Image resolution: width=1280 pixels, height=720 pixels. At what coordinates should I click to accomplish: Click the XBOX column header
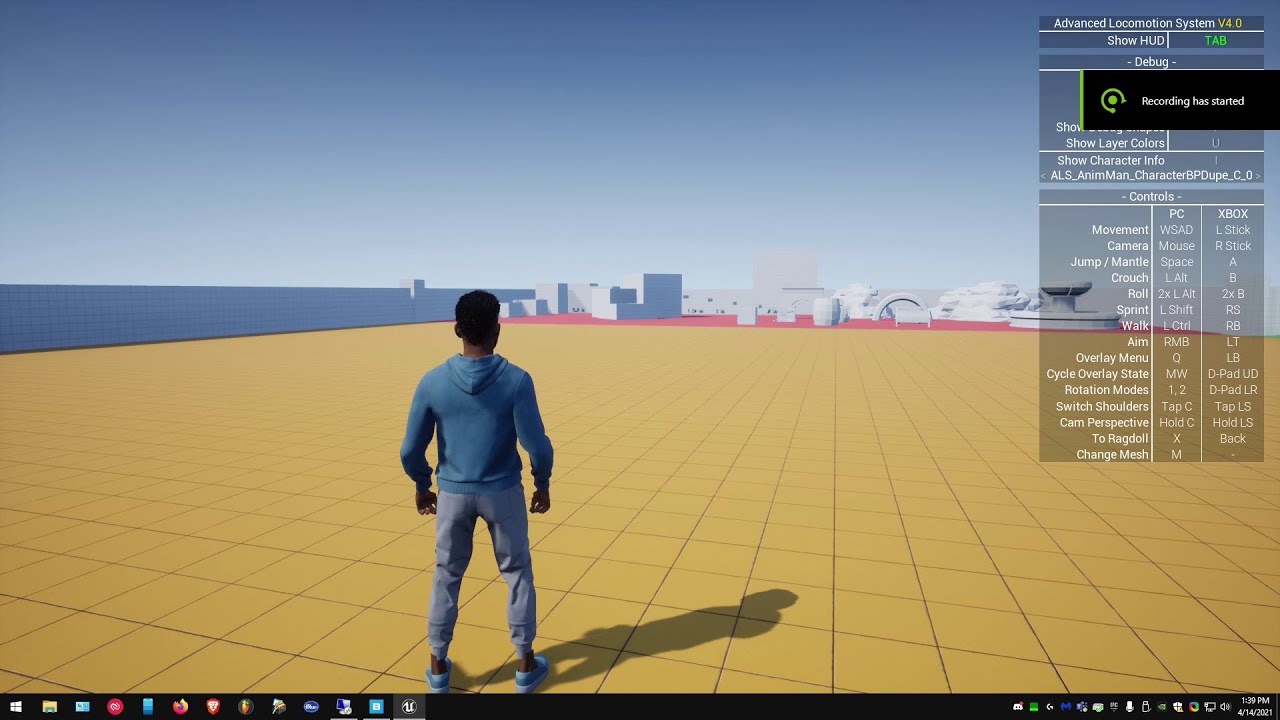[1233, 214]
